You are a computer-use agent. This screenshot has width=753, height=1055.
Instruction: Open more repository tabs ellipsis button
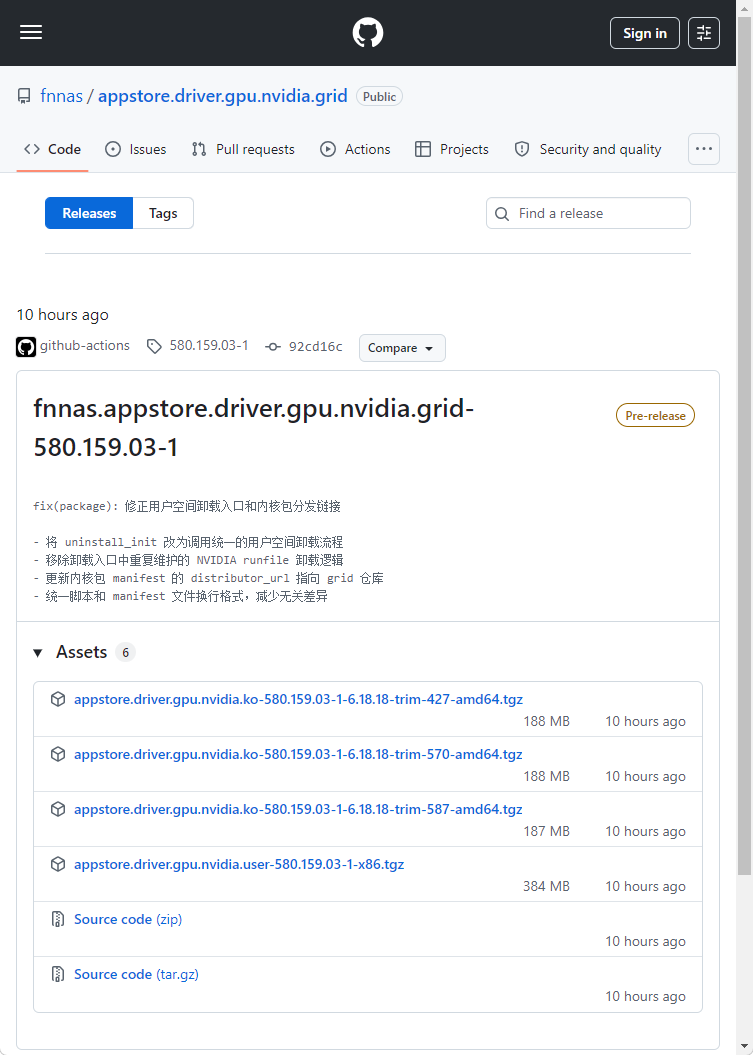click(x=704, y=149)
